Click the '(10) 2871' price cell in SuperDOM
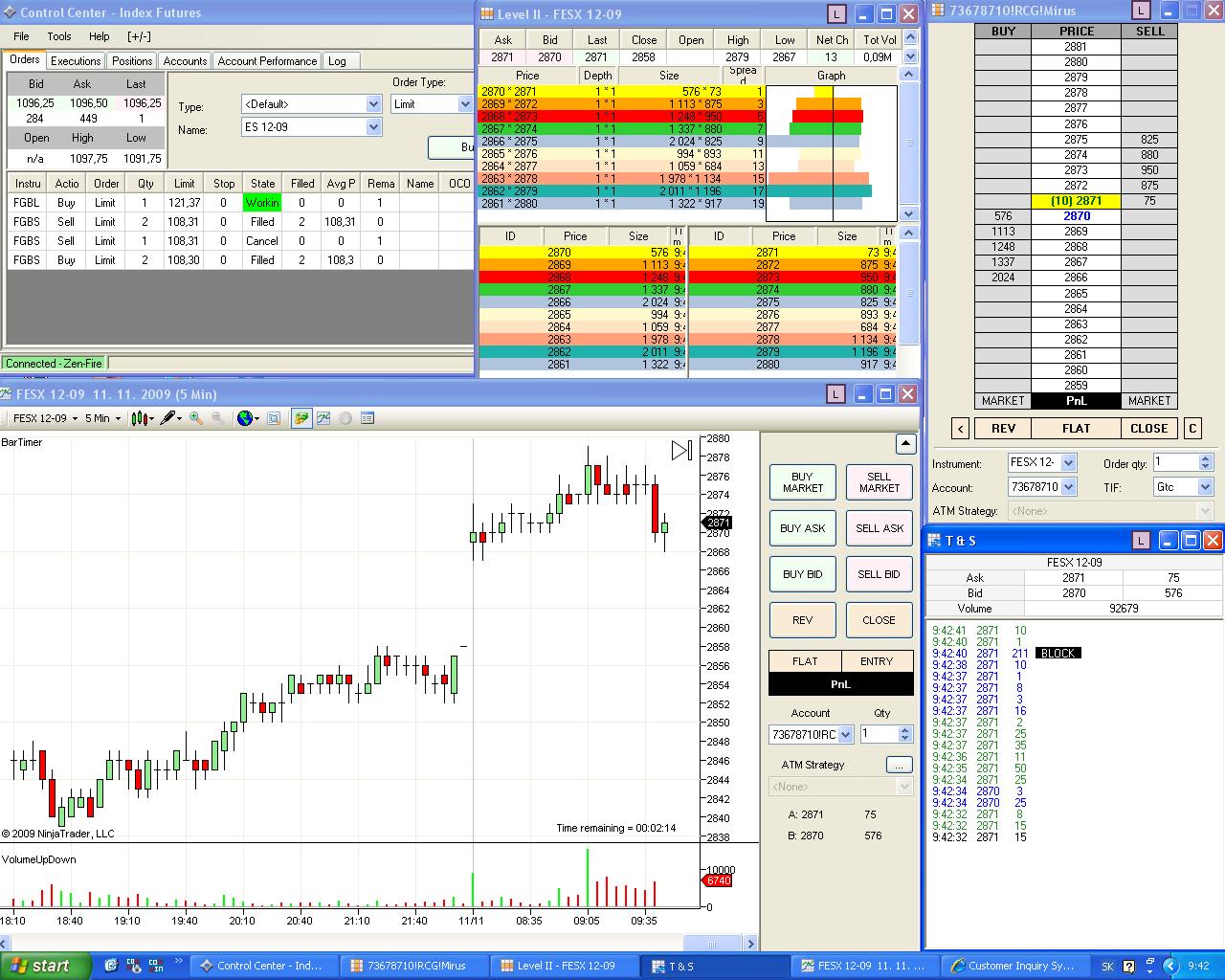This screenshot has height=980, width=1225. [1076, 201]
